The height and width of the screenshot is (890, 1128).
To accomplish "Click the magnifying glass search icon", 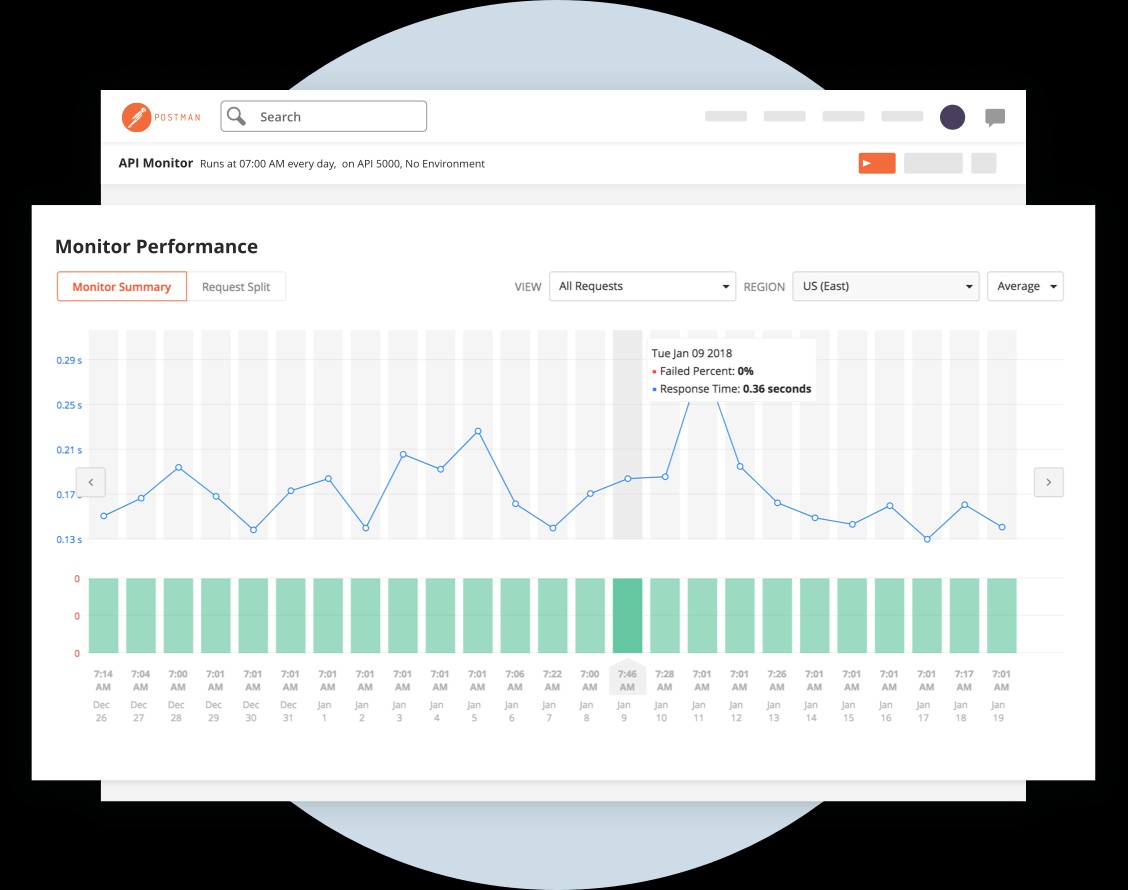I will click(x=236, y=117).
